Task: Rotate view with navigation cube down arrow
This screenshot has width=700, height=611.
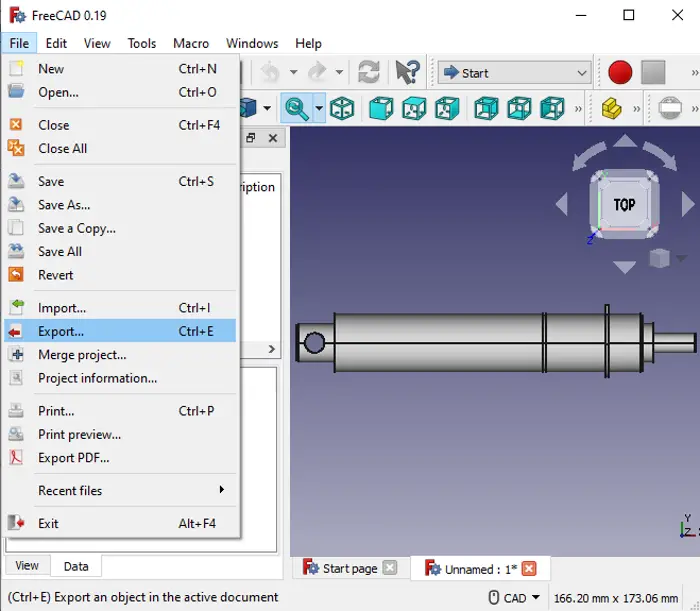Action: 625,267
